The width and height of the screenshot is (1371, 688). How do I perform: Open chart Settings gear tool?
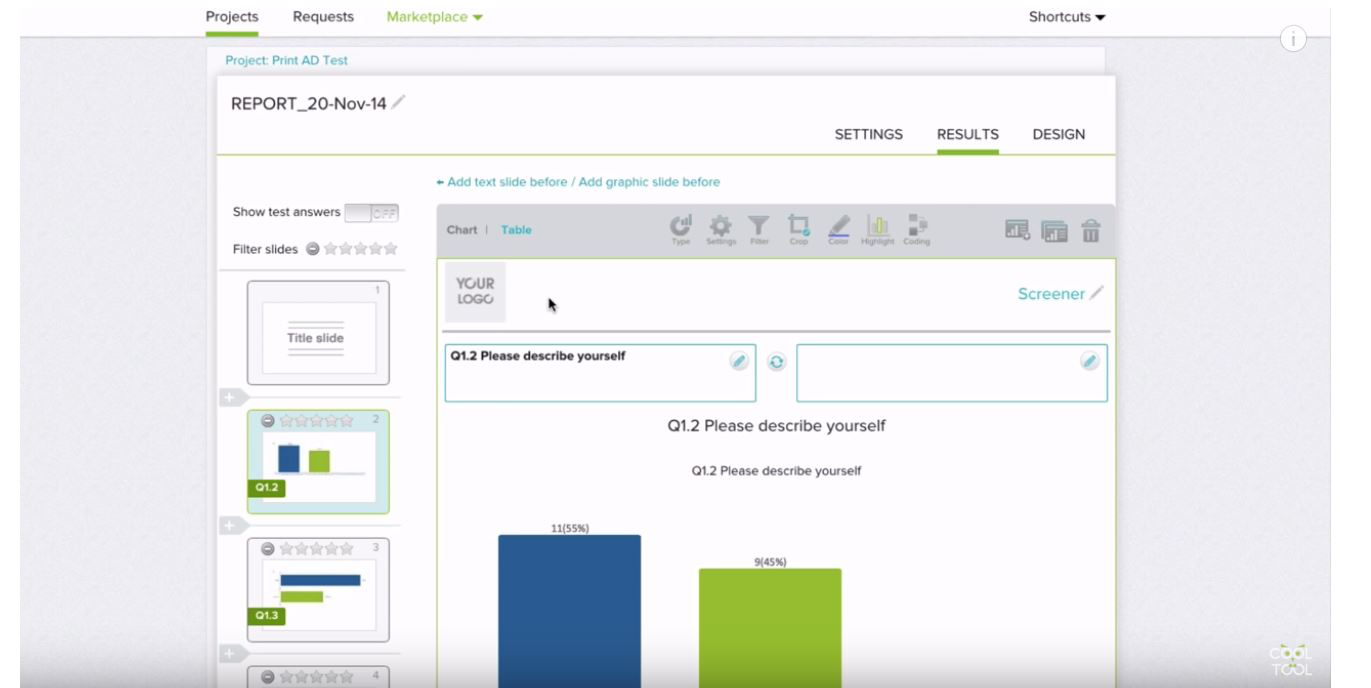720,229
